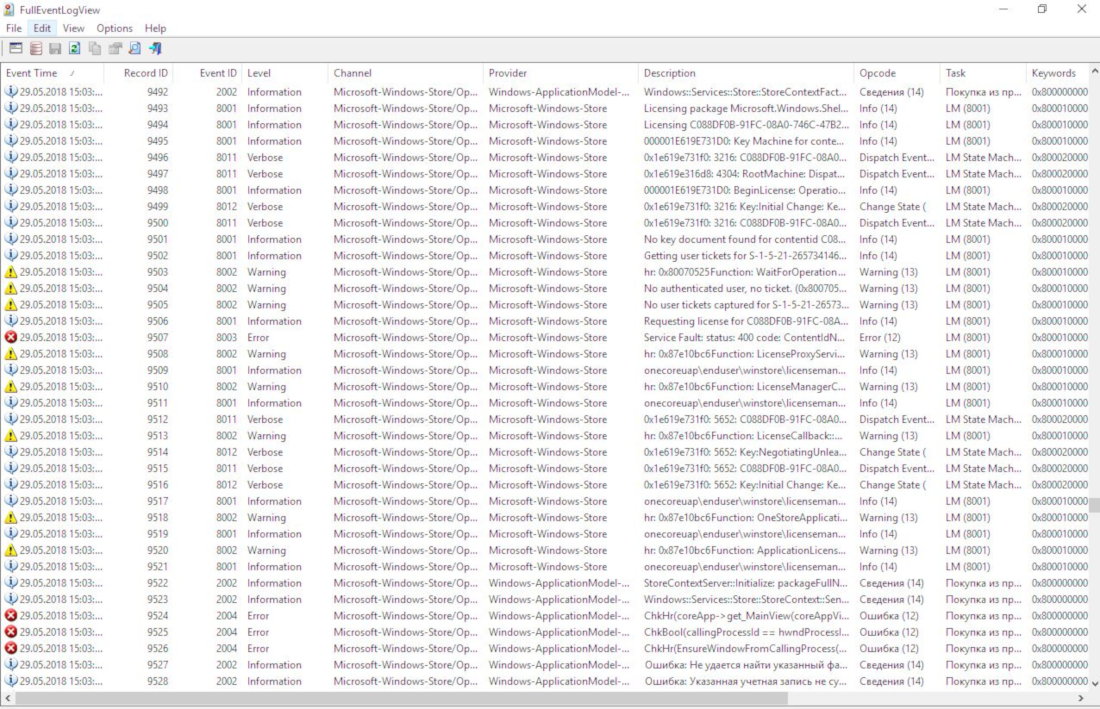Image resolution: width=1100 pixels, height=709 pixels.
Task: Select the 'Service Fault: status: 400' description
Action: 744,337
